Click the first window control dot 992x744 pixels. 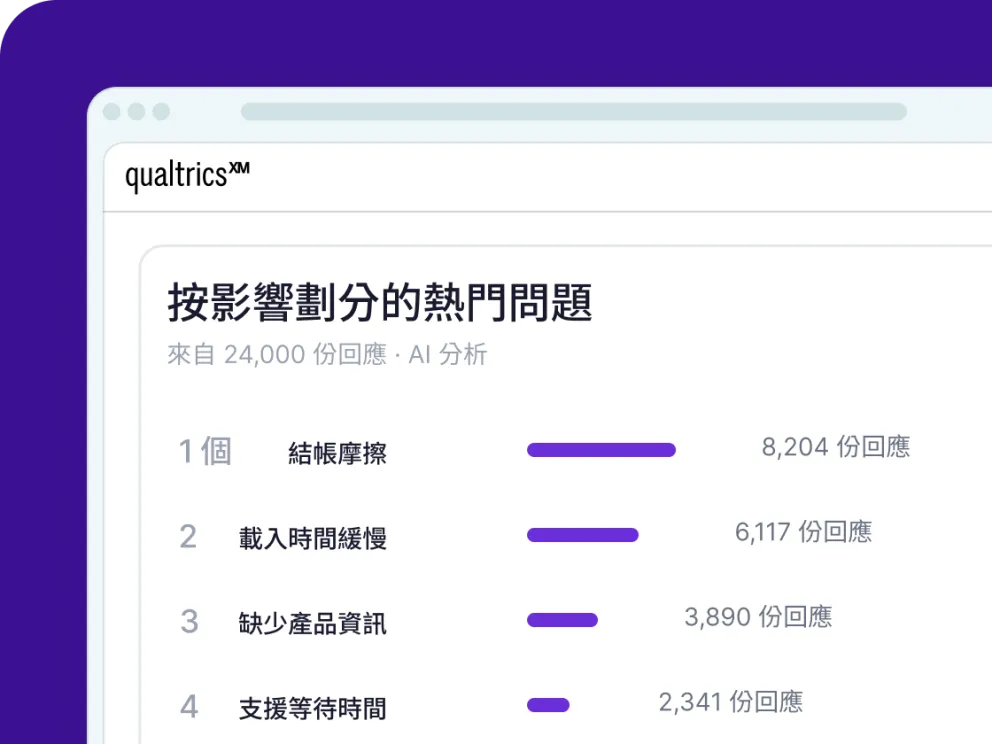[112, 111]
